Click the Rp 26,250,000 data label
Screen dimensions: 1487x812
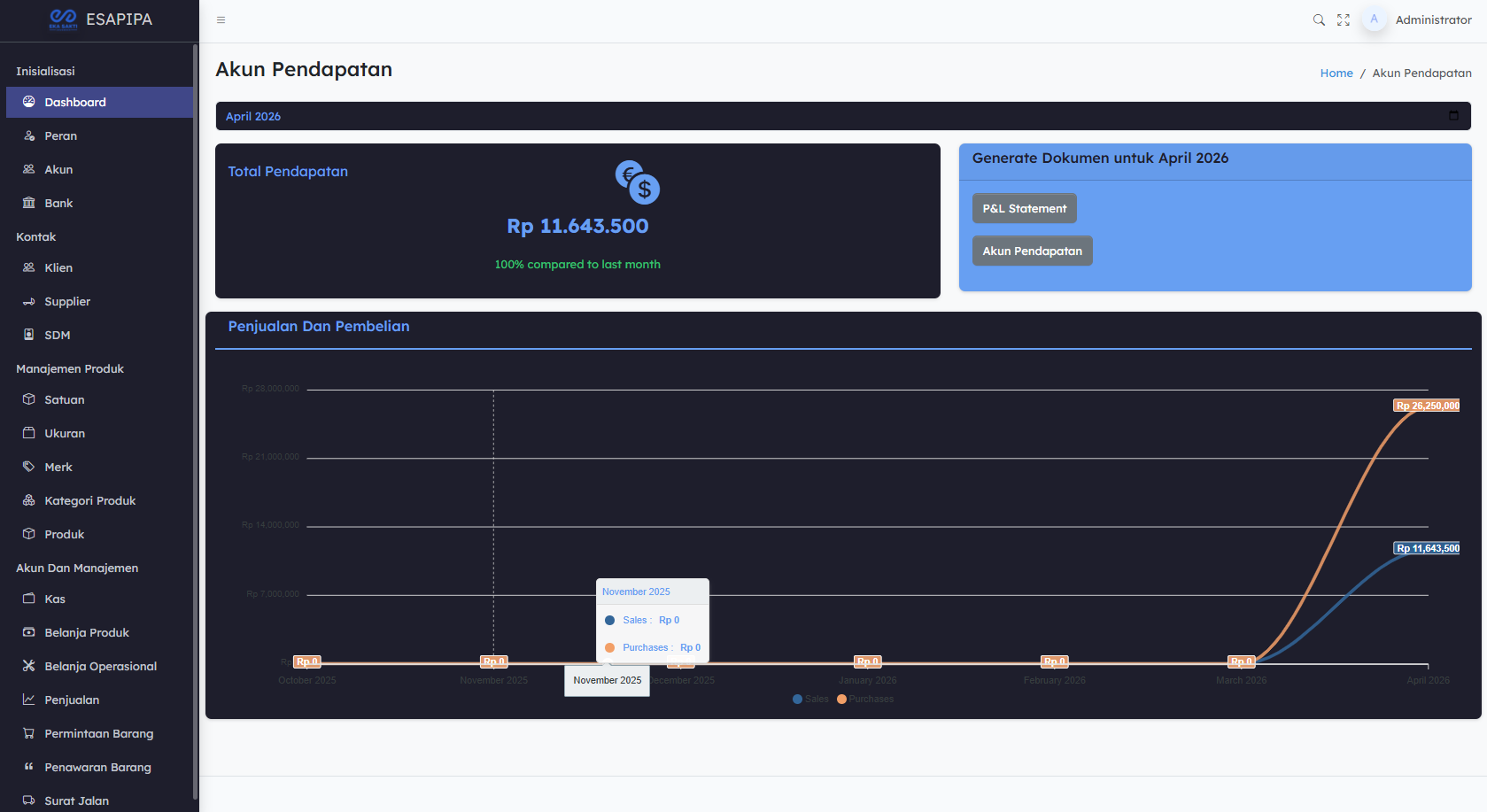1427,406
